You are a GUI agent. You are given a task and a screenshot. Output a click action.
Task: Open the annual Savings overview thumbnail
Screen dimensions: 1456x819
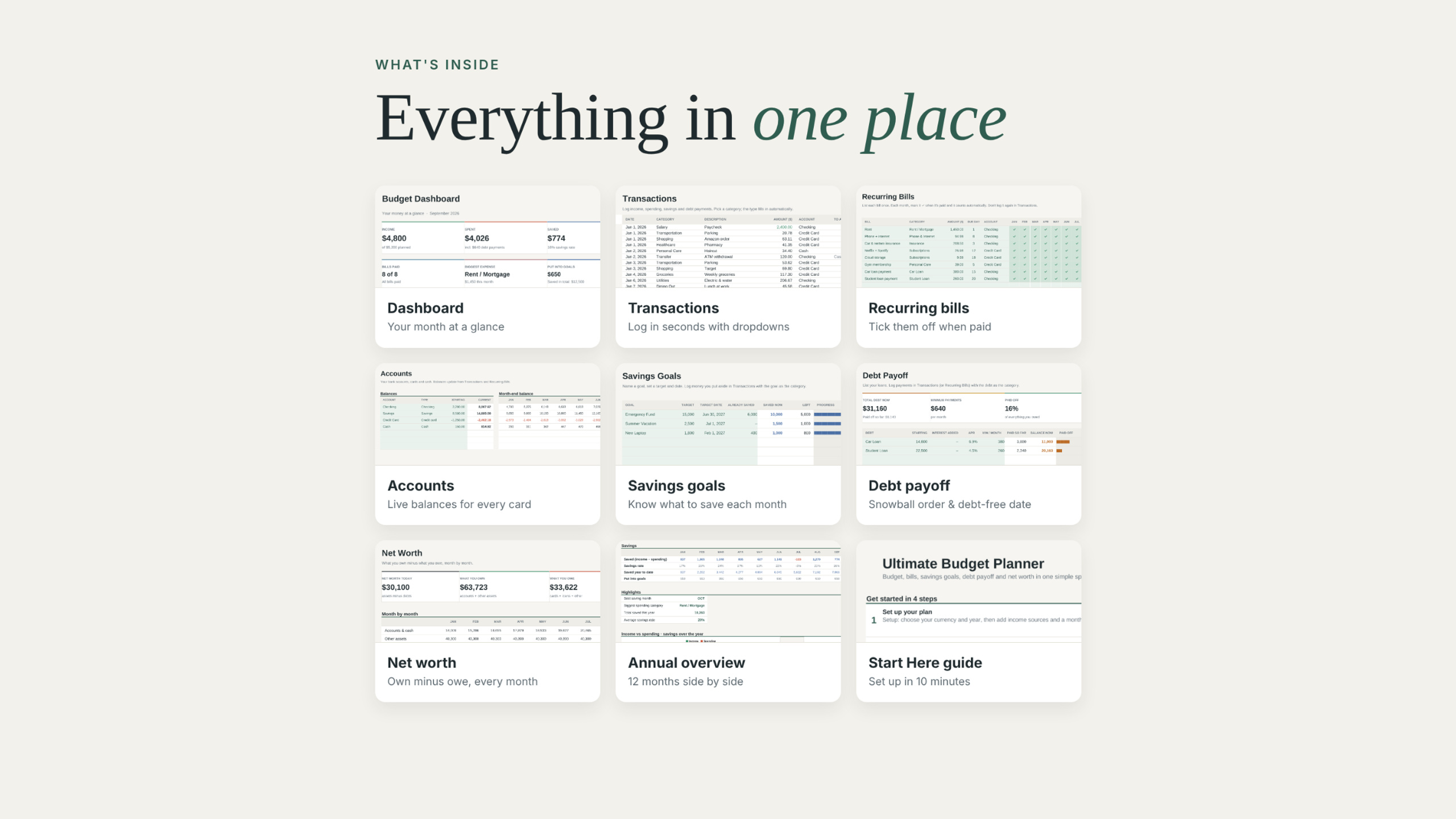click(728, 591)
